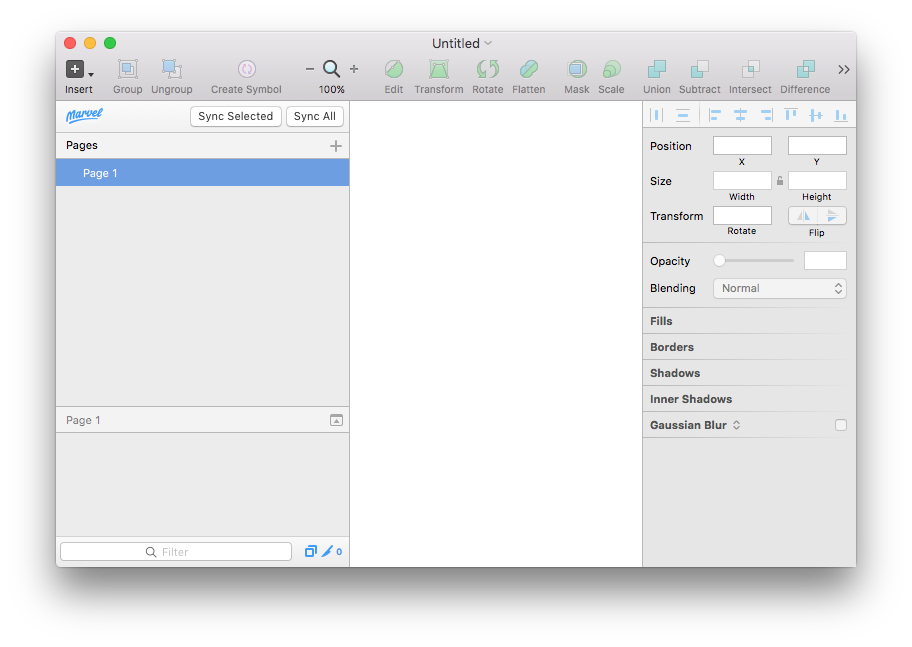912x647 pixels.
Task: Align objects to right edge
Action: coord(766,115)
